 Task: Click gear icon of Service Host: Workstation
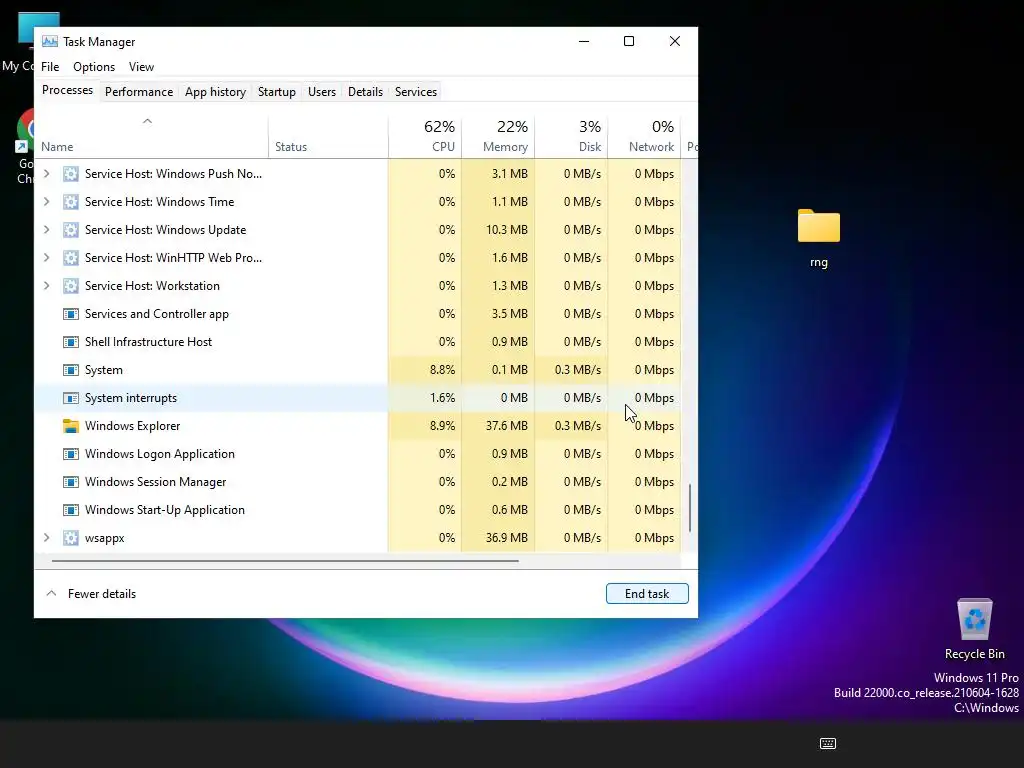point(71,286)
